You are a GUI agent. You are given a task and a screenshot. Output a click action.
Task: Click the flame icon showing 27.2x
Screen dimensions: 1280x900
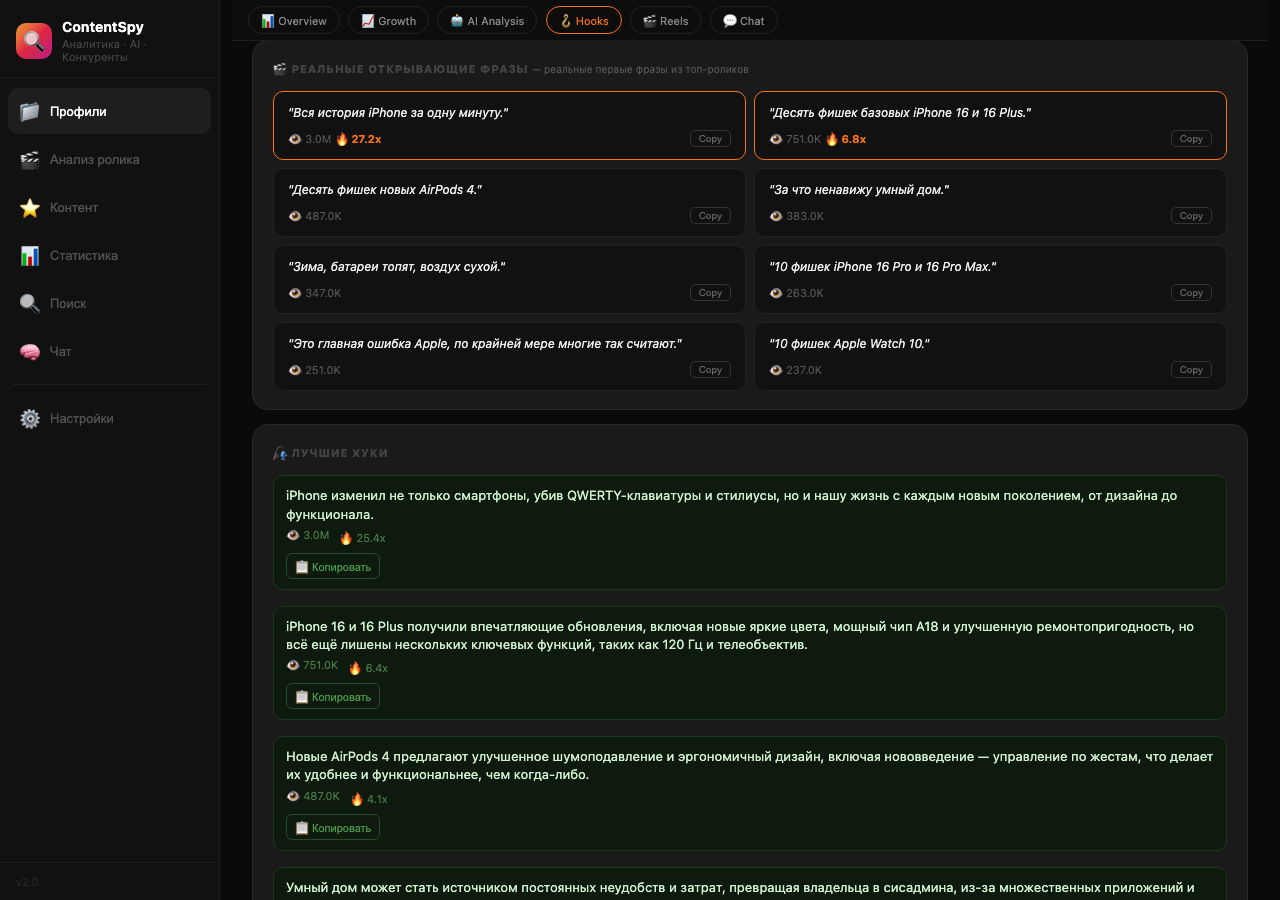click(x=341, y=139)
